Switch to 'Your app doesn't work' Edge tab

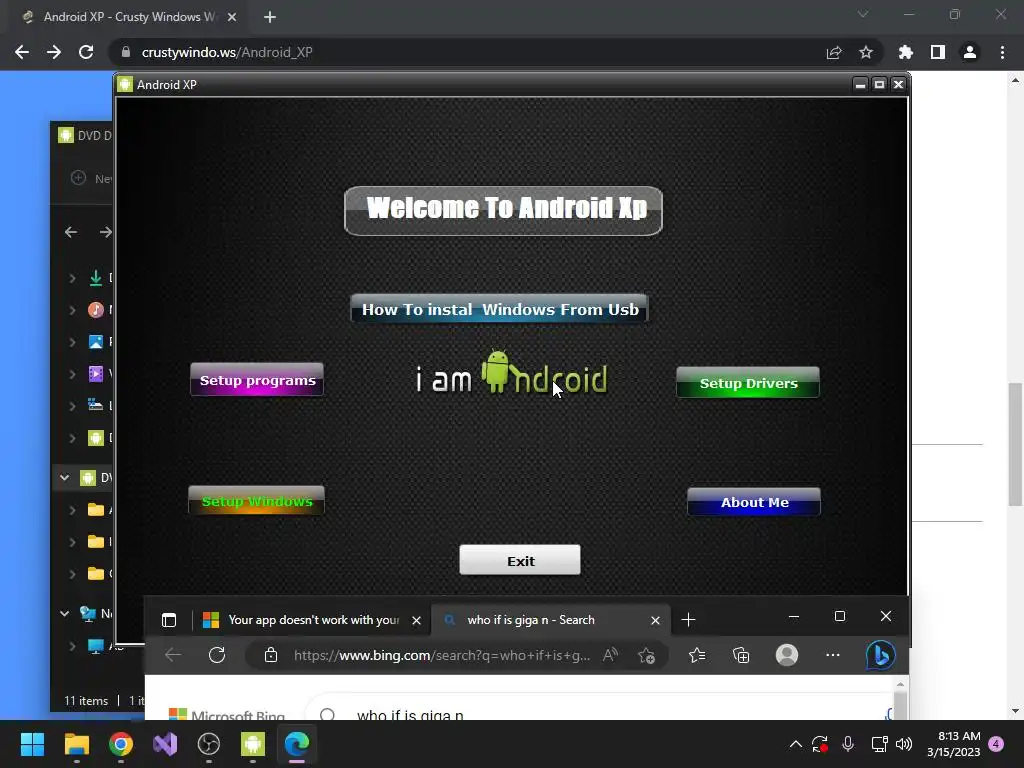click(x=313, y=620)
